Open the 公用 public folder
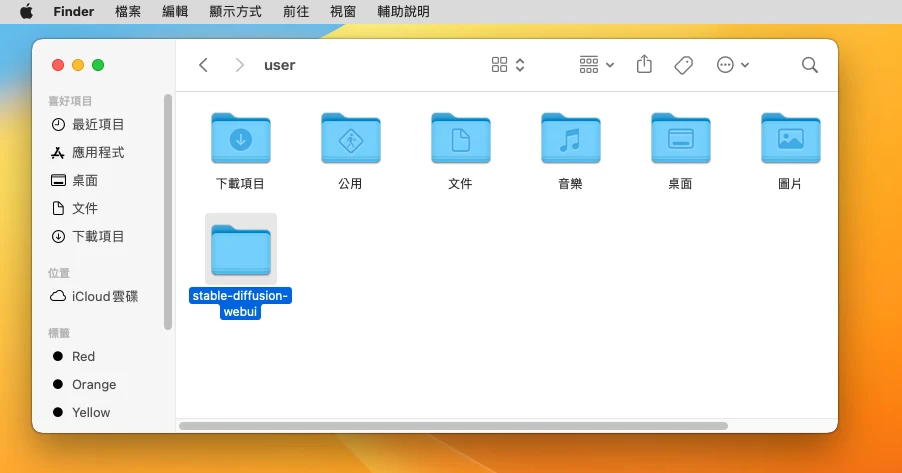 point(350,139)
